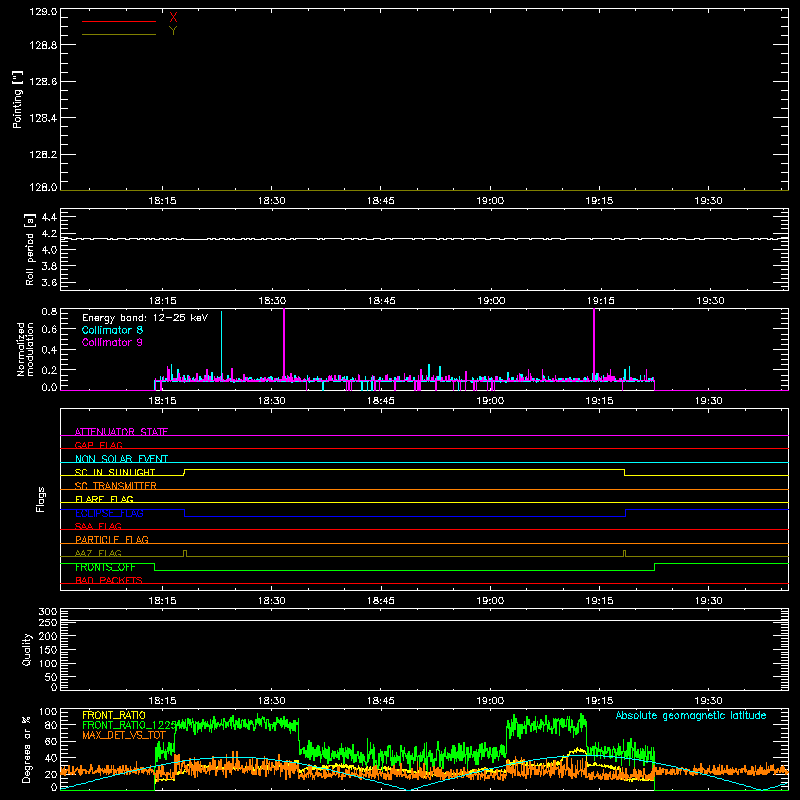Click the 150 quality tick label
Image resolution: width=800 pixels, height=800 pixels.
pos(47,650)
